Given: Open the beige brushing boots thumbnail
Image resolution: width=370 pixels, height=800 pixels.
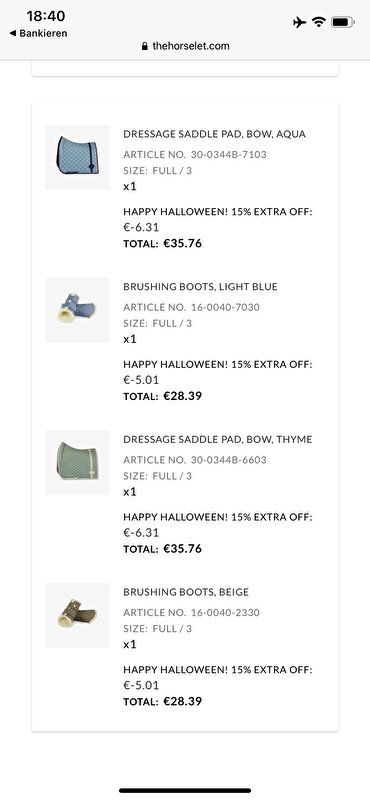Looking at the screenshot, I should tap(78, 615).
